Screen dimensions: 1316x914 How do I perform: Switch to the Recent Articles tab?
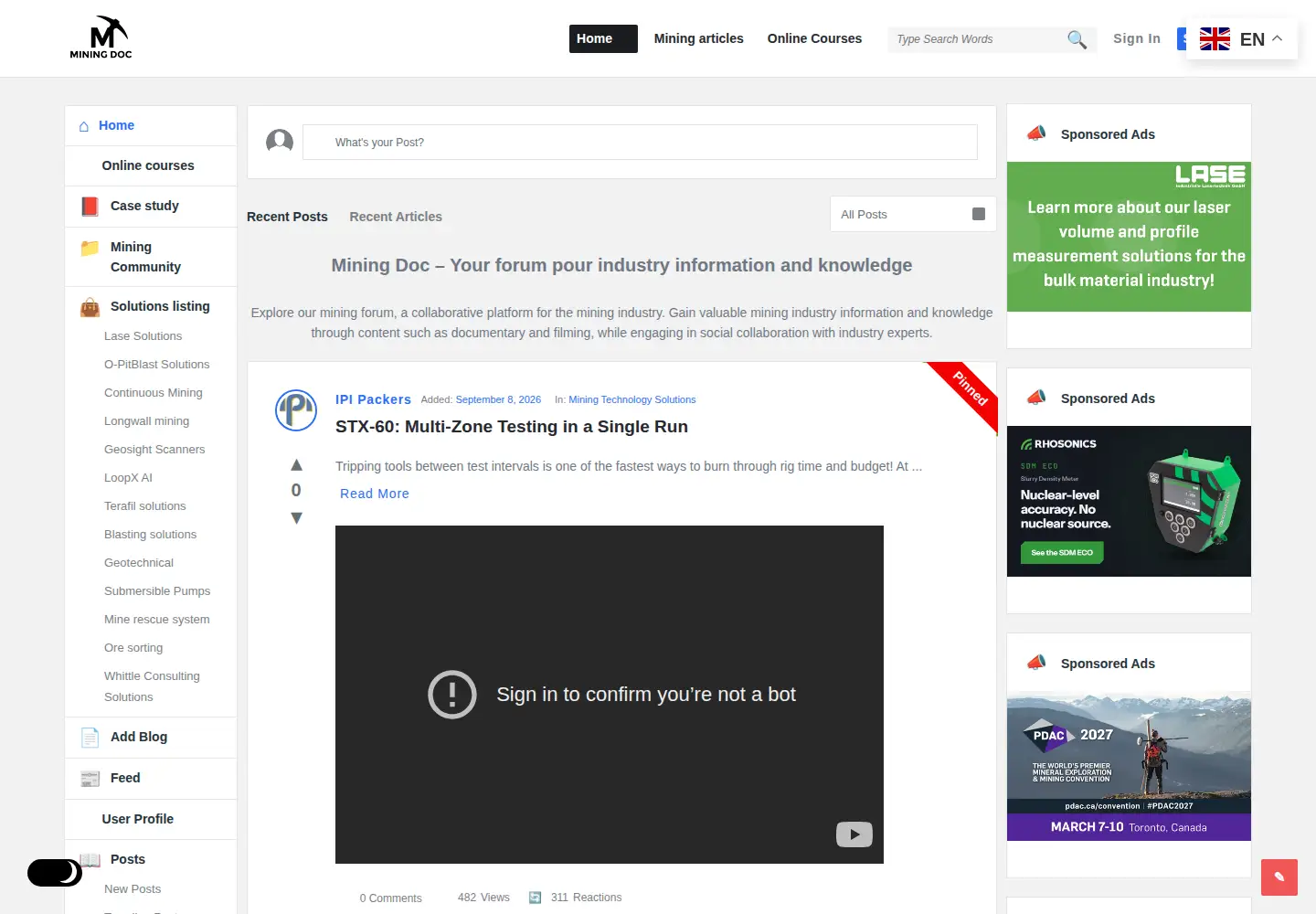coord(396,217)
